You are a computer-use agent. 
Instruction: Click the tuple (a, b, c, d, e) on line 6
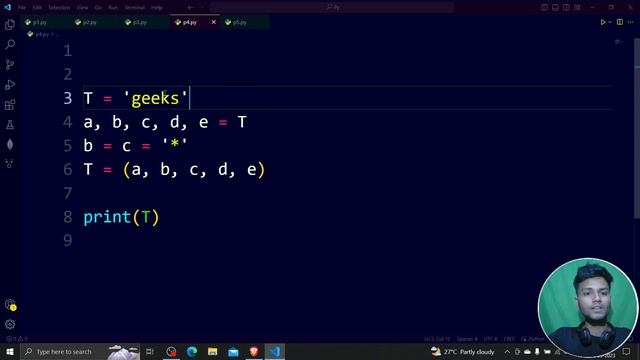194,169
